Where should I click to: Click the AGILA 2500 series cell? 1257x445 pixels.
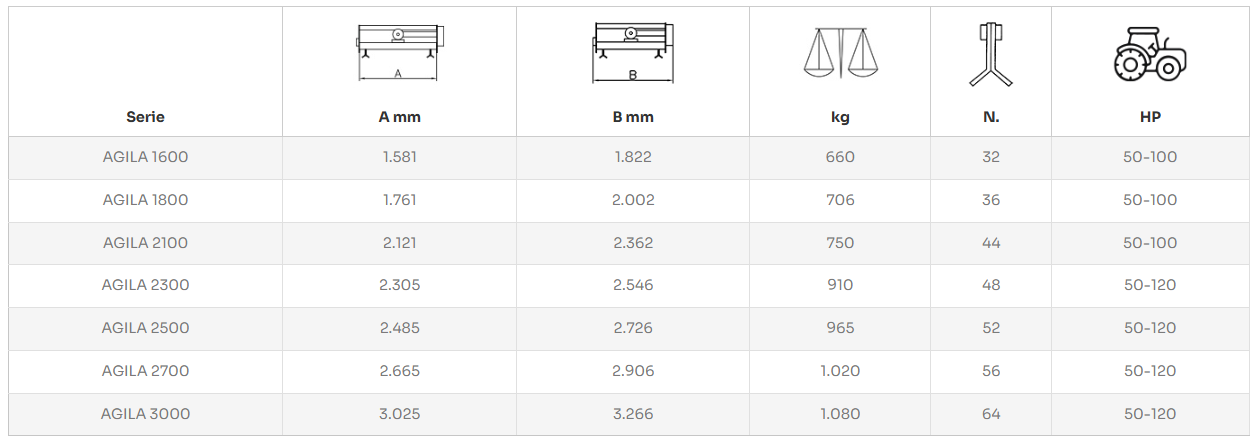145,328
